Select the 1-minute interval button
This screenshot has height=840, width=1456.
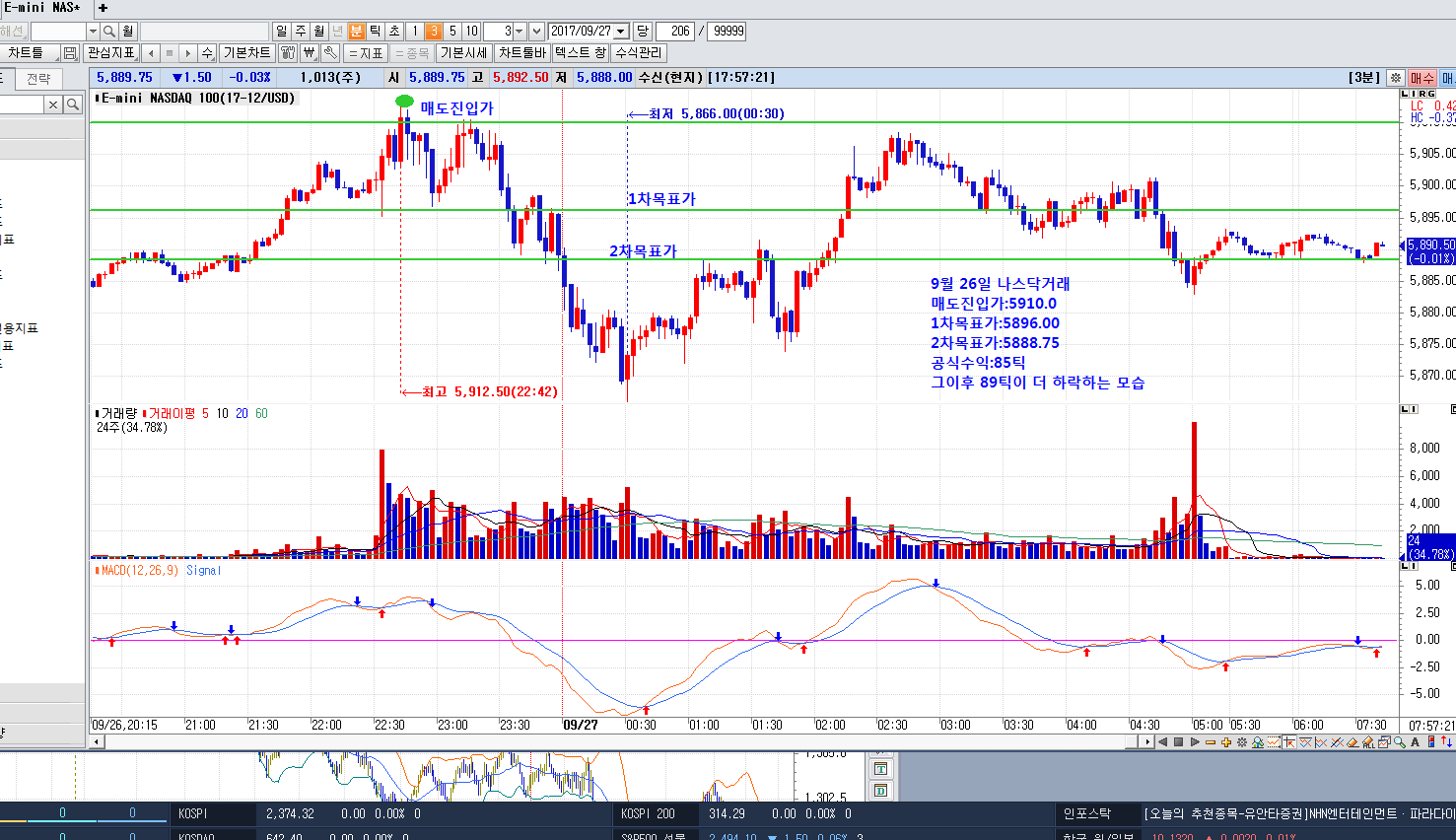[415, 32]
